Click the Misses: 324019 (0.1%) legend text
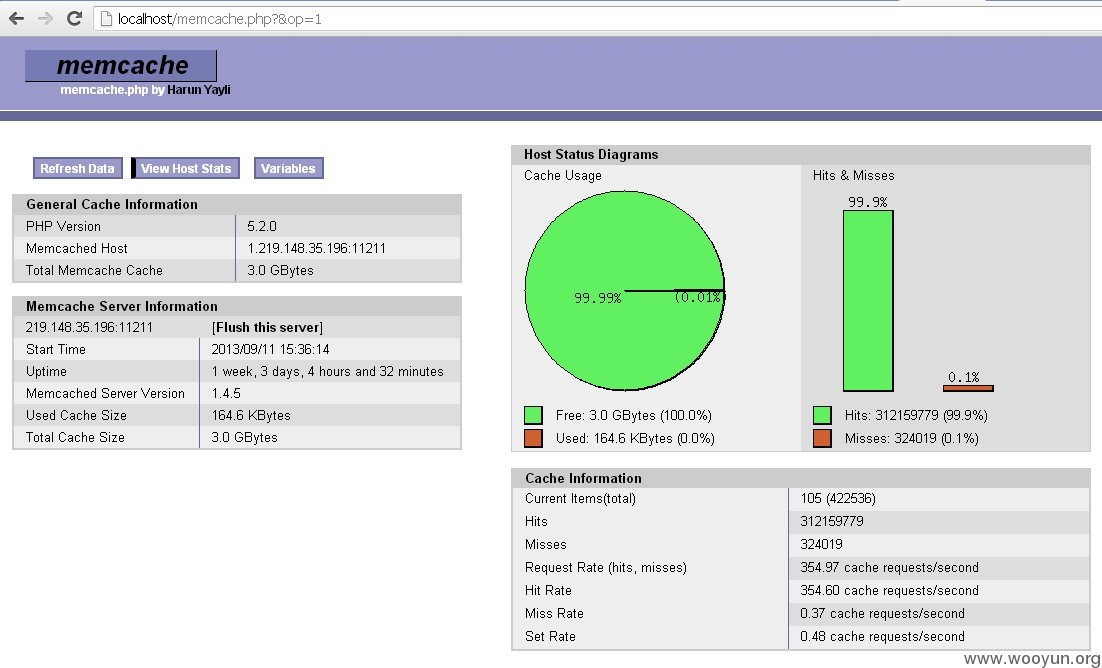 point(912,439)
